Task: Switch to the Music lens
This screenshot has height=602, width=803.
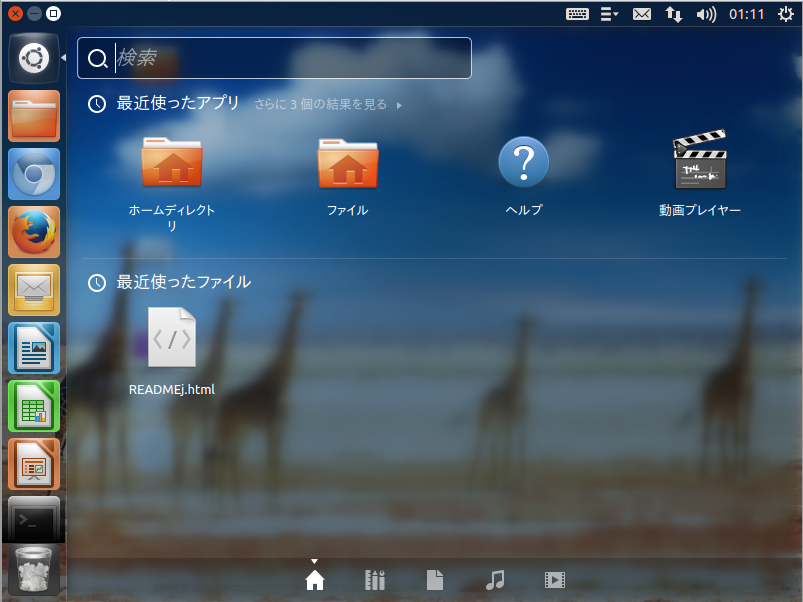Action: click(x=495, y=580)
